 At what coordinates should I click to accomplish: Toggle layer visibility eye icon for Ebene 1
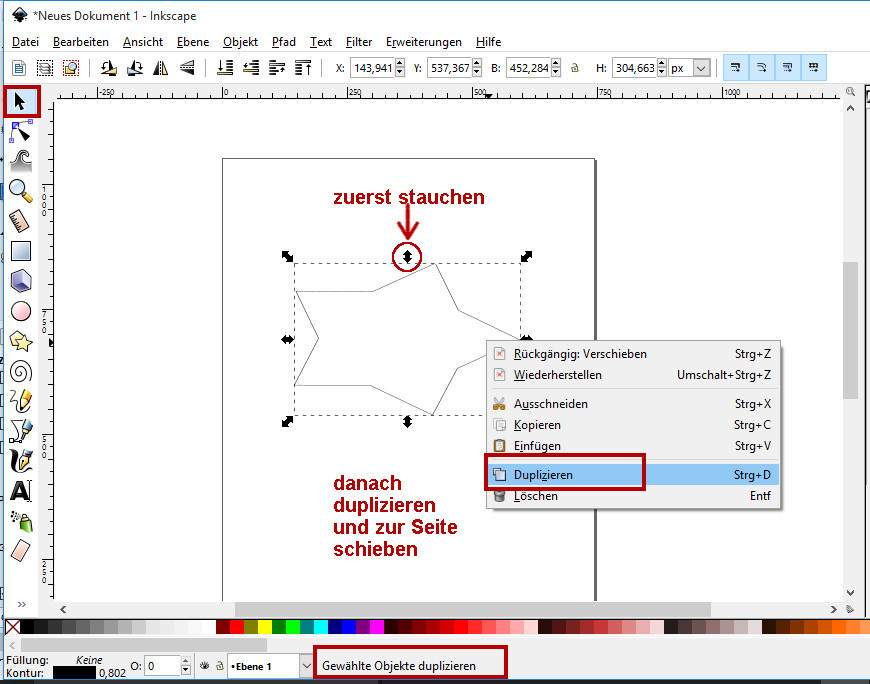[x=203, y=665]
